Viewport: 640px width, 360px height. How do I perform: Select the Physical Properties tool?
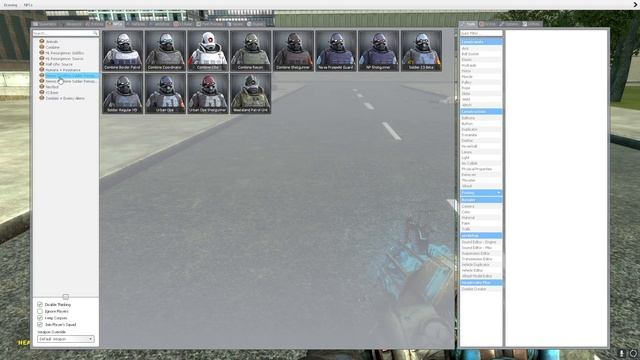coord(481,169)
